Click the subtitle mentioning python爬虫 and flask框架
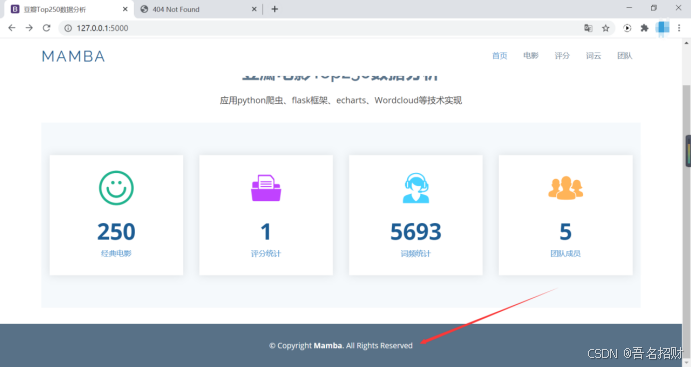 341,100
